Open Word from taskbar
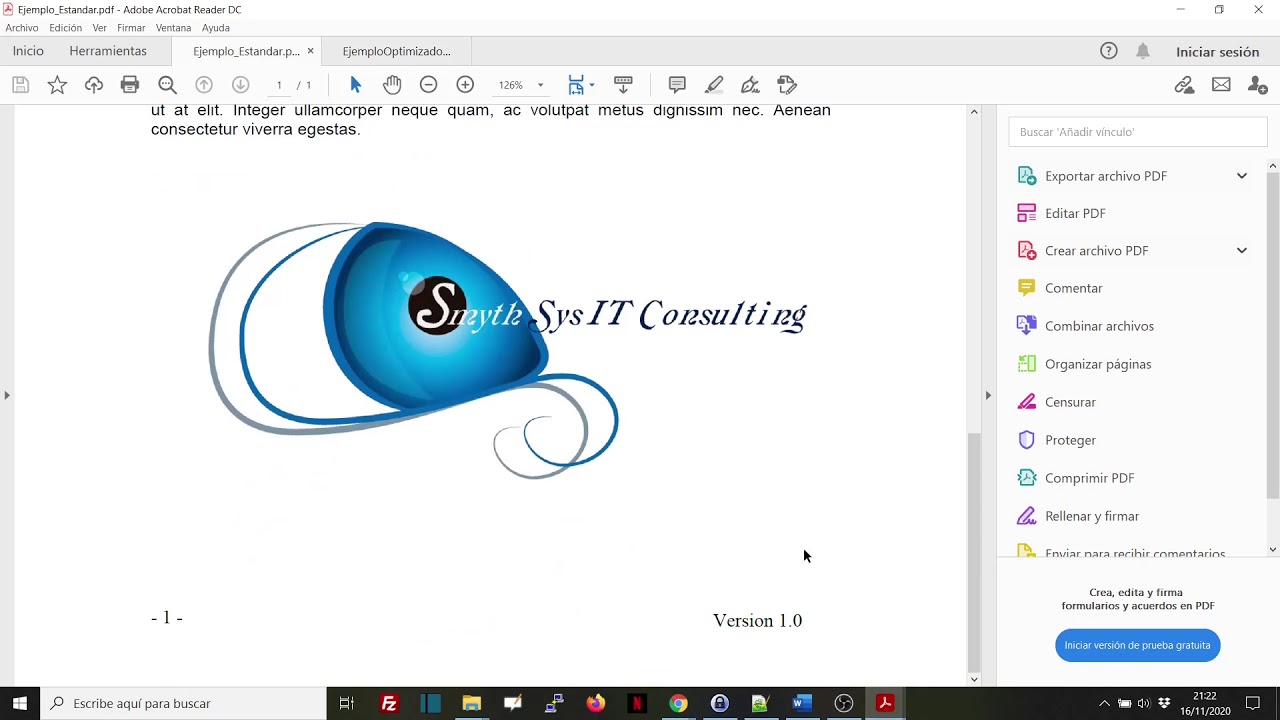1280x720 pixels. coord(801,703)
